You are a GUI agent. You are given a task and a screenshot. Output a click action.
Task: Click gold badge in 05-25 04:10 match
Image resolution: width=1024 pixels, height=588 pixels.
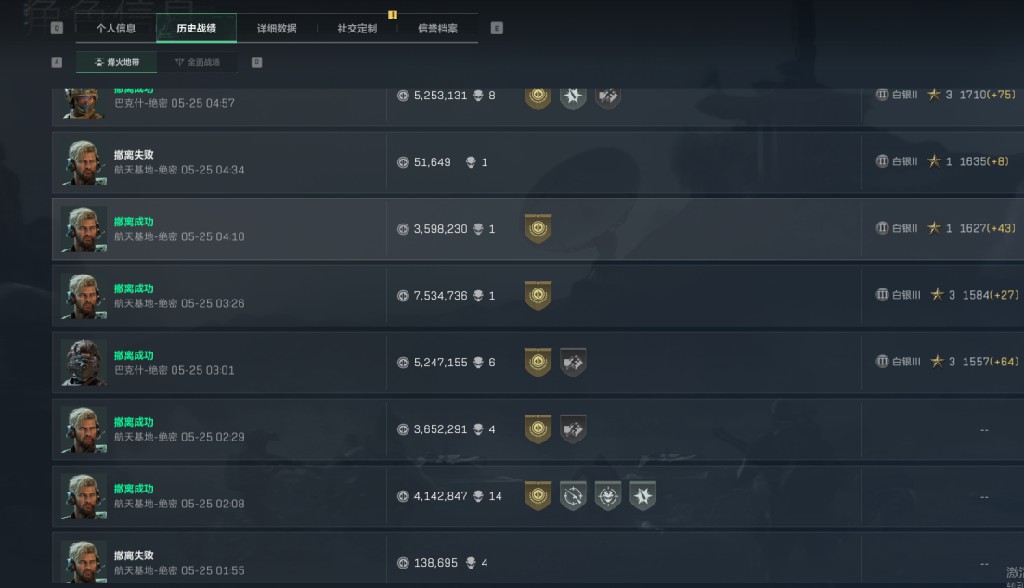click(x=538, y=229)
